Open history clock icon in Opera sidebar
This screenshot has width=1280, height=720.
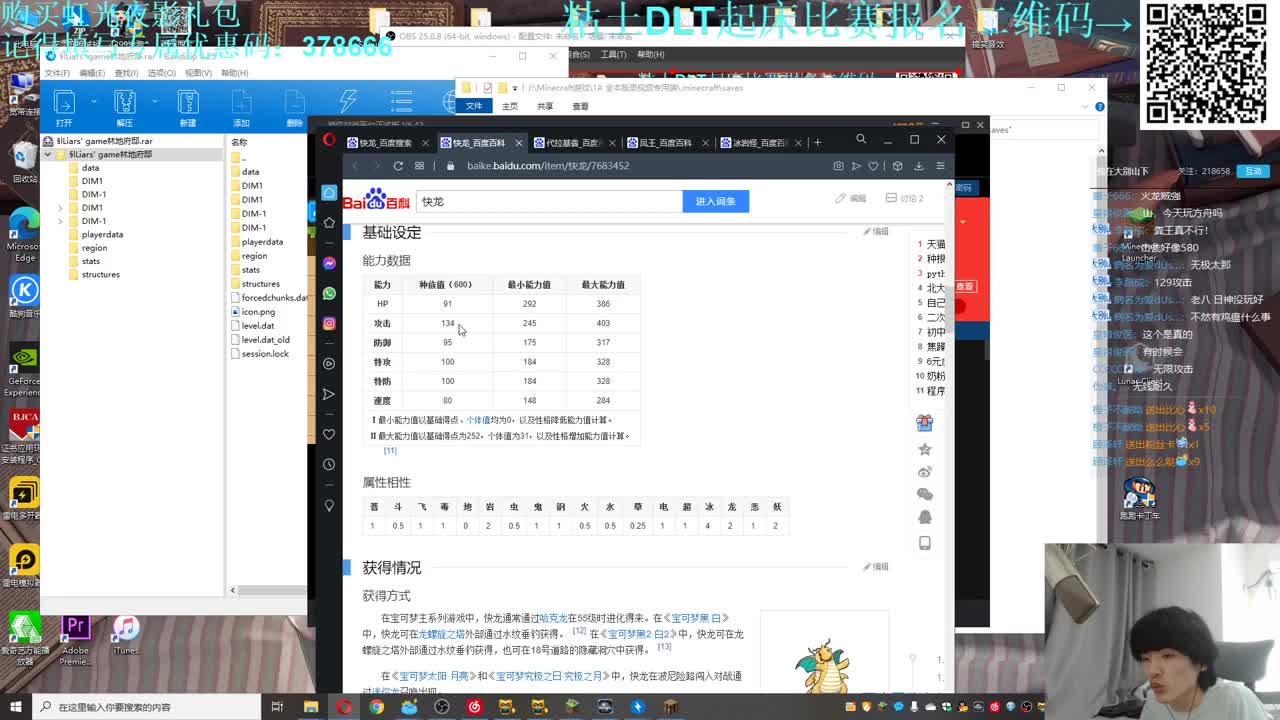pos(329,464)
